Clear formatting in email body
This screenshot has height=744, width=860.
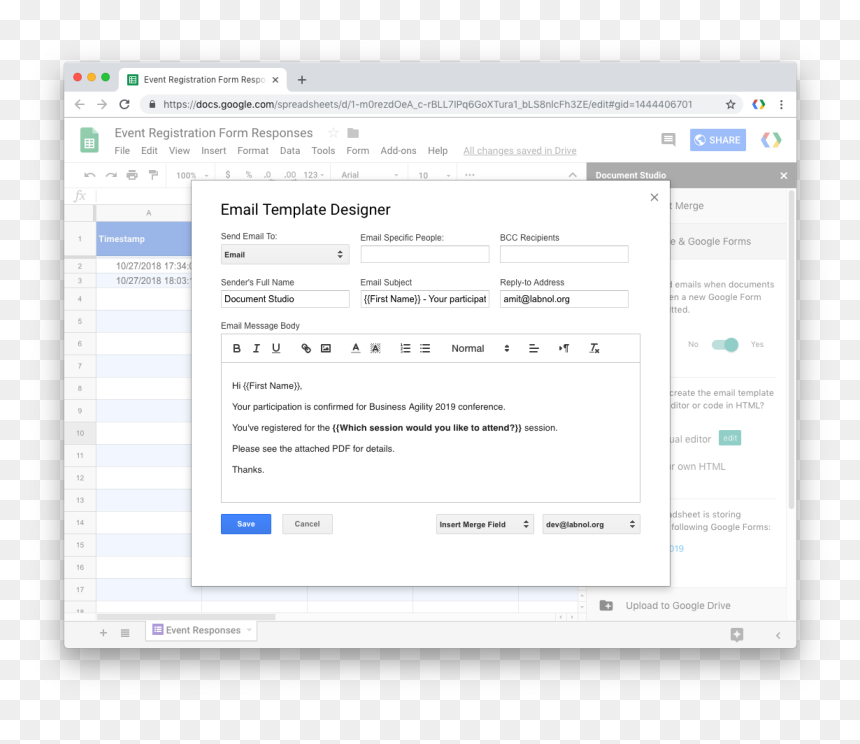click(594, 348)
